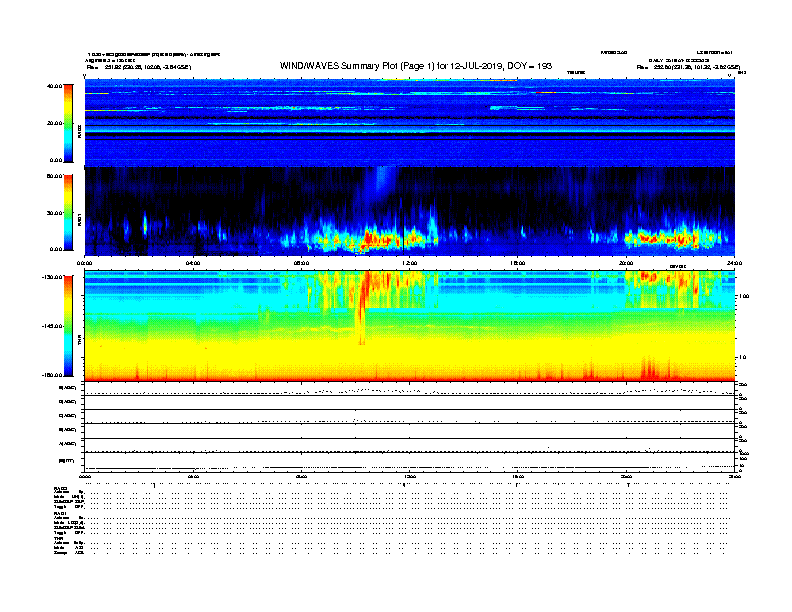Viewport: 792px width, 612px height.
Task: Click the 30.00 label on RAD1 scale
Action: (54, 213)
